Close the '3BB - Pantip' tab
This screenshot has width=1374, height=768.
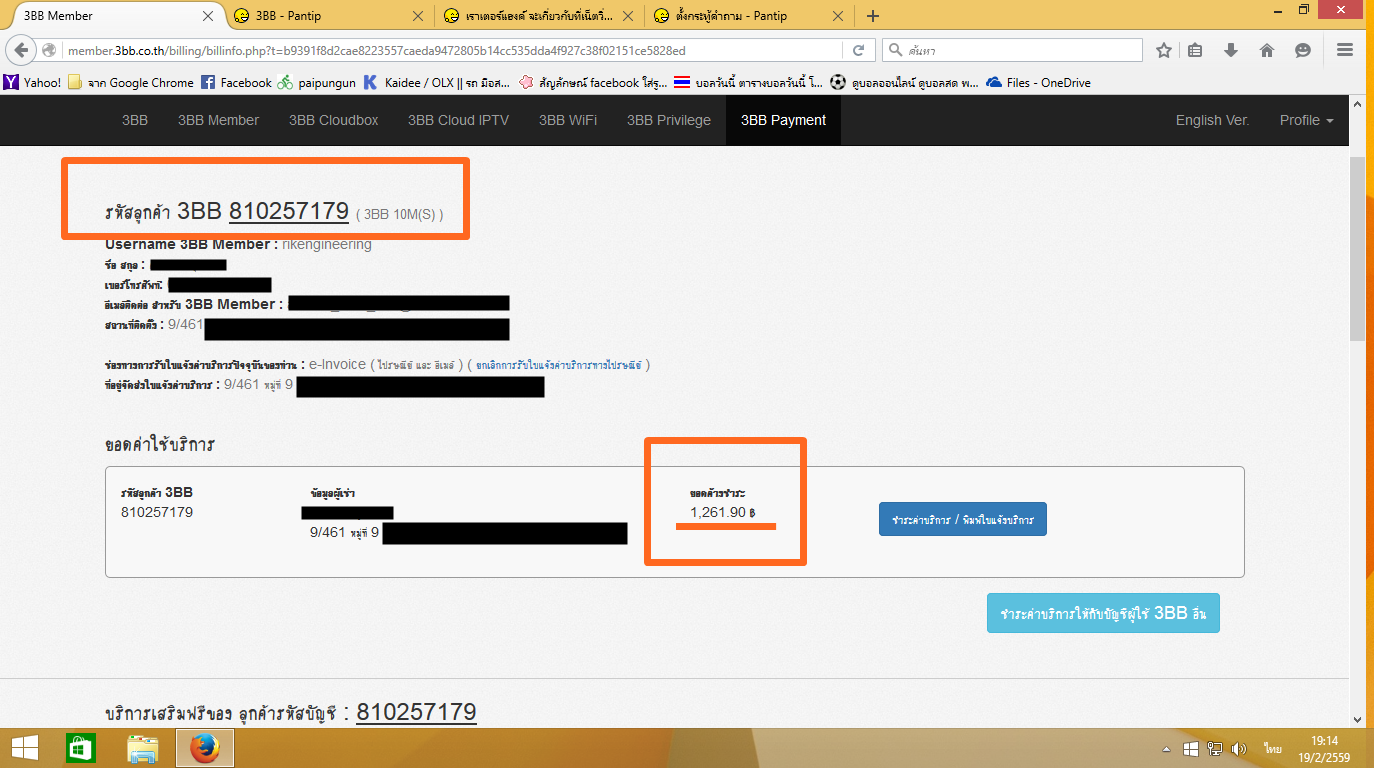[418, 16]
